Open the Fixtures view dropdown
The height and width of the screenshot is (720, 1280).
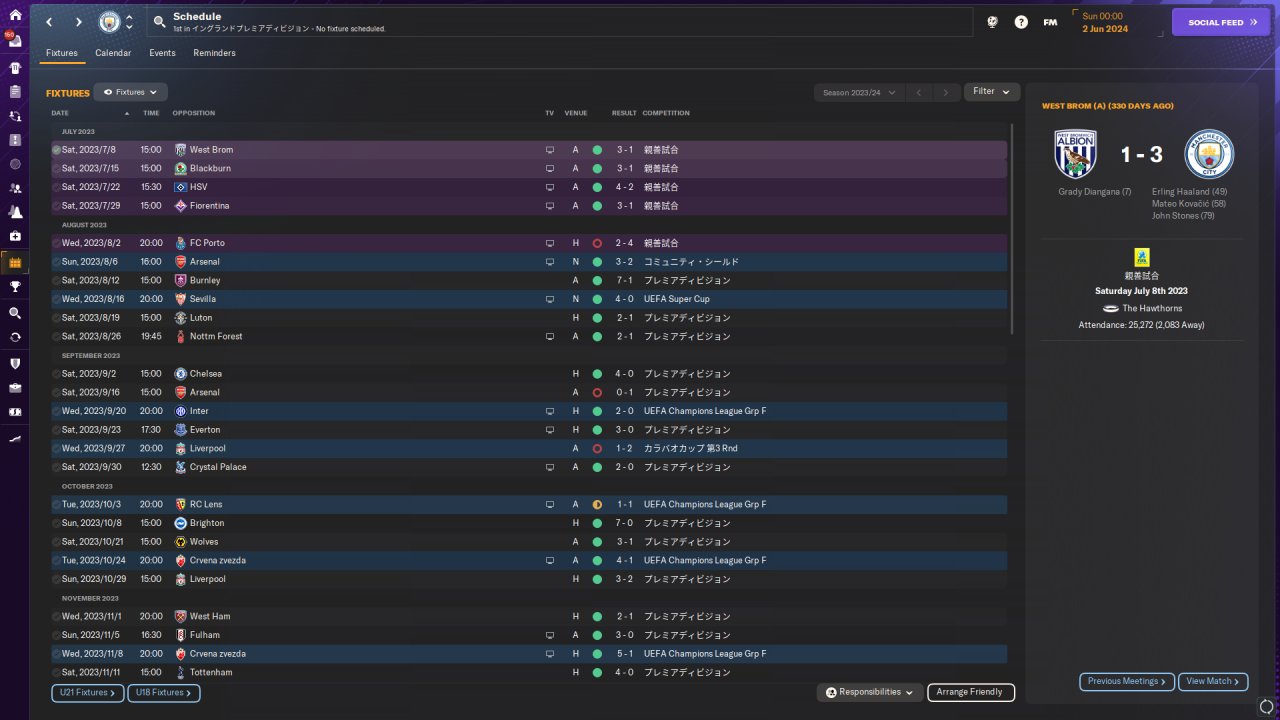tap(130, 92)
